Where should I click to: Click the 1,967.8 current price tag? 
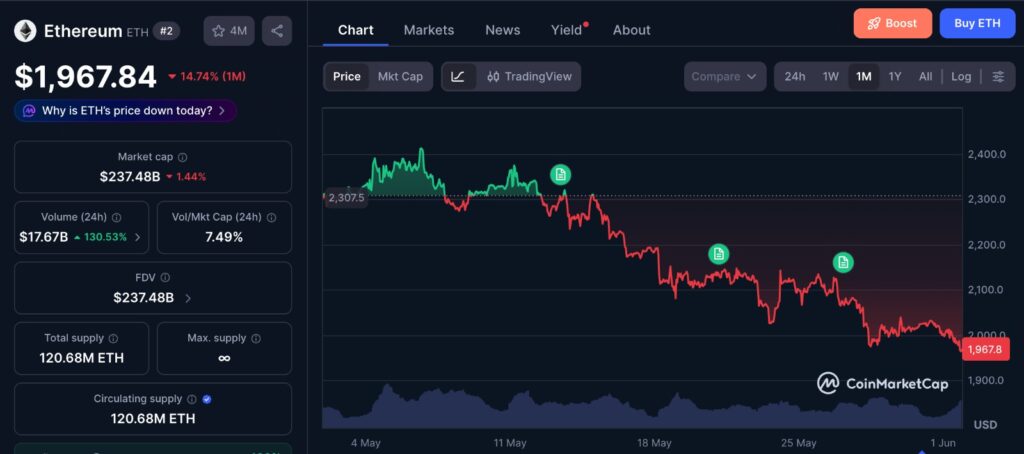coord(985,349)
